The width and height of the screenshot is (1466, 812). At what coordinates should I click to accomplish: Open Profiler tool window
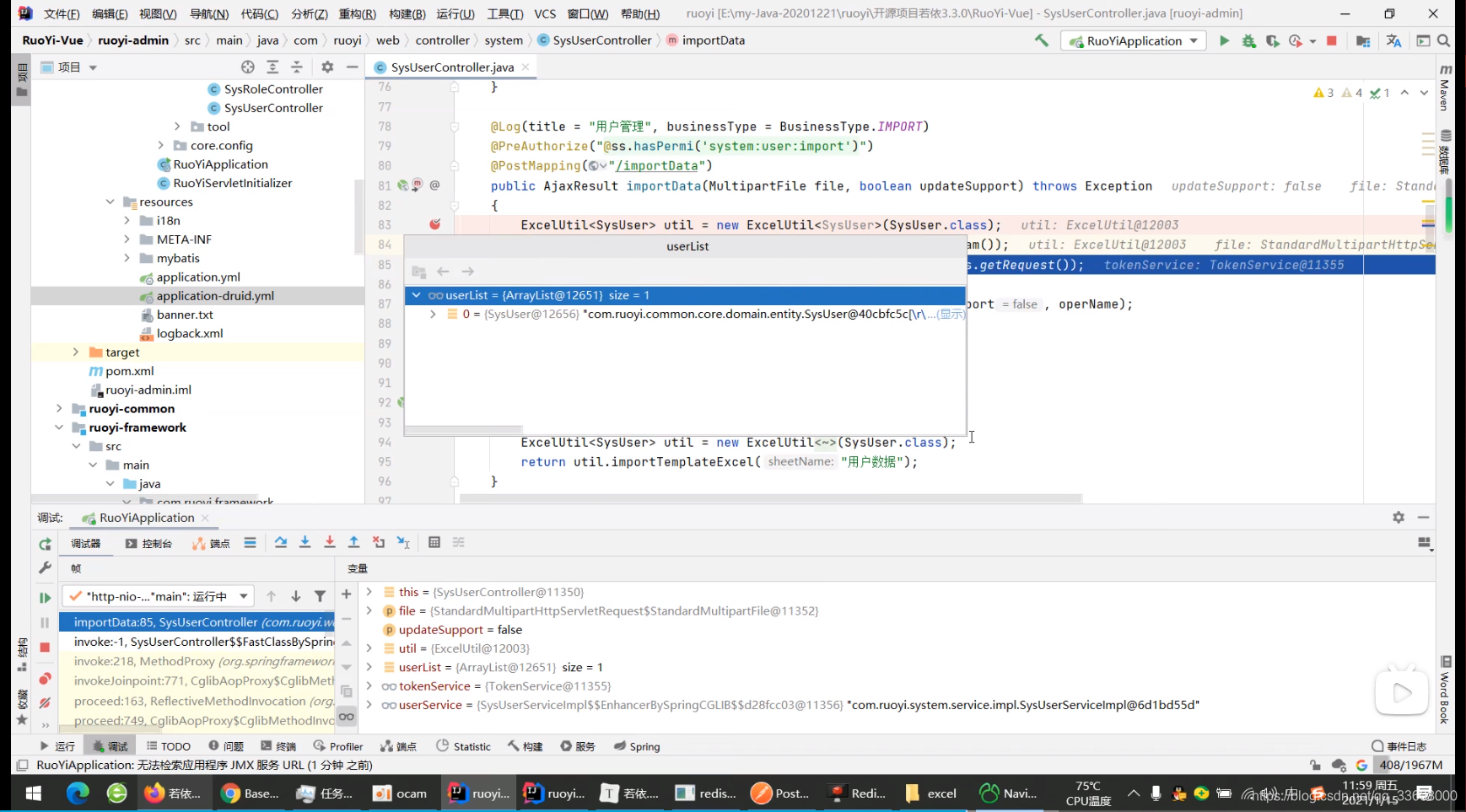click(338, 746)
